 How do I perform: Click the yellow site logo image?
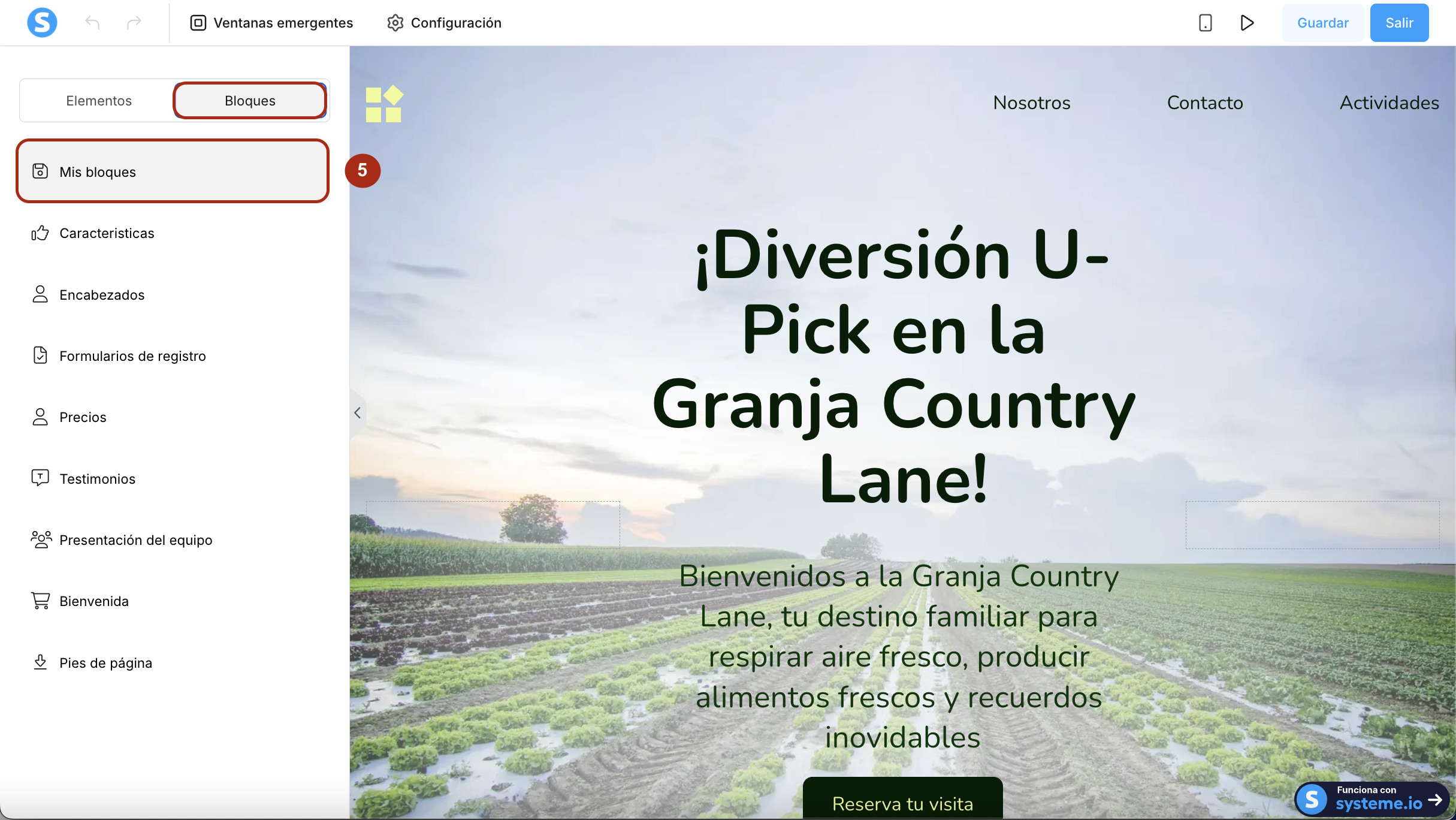point(384,104)
